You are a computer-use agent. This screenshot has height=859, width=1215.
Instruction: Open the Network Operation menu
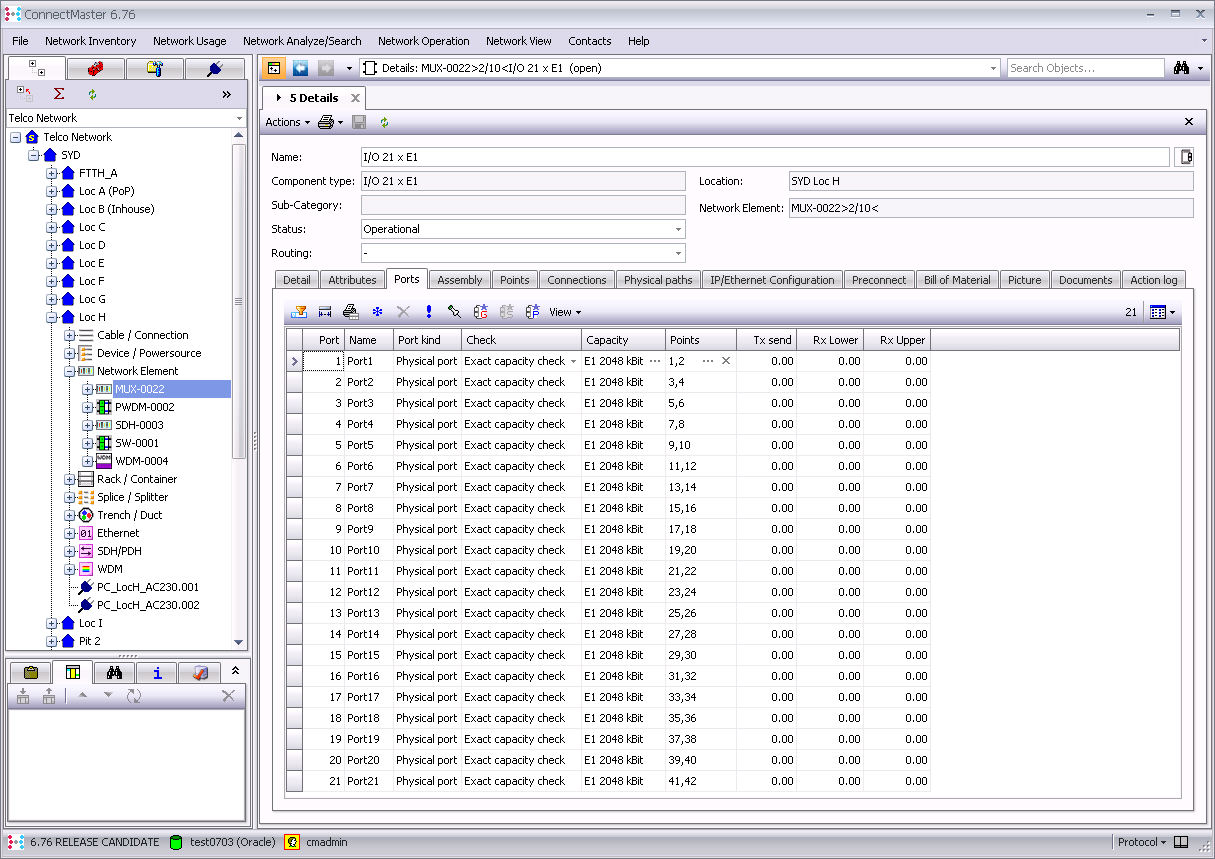[423, 41]
